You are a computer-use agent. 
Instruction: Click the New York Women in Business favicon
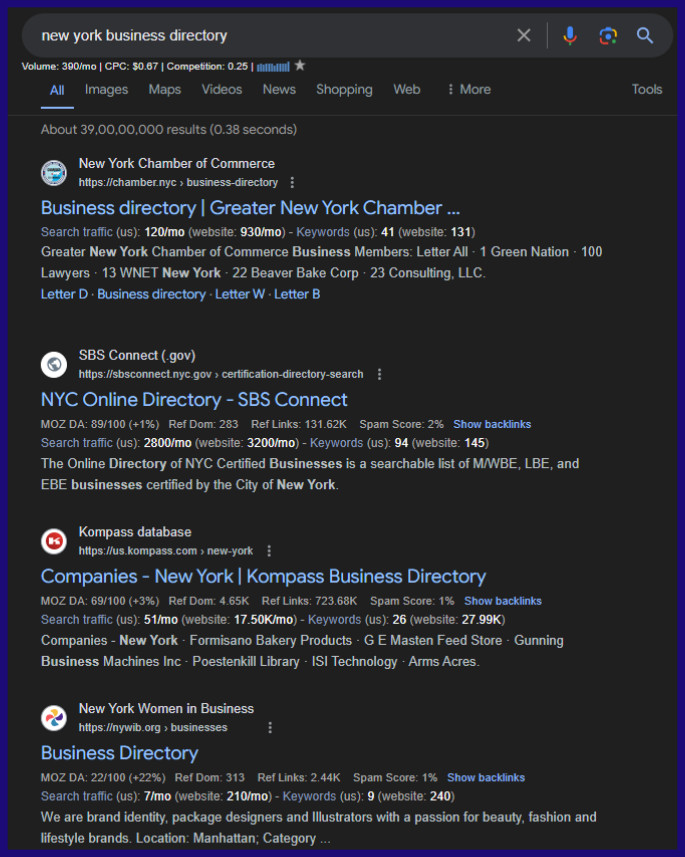(x=54, y=718)
